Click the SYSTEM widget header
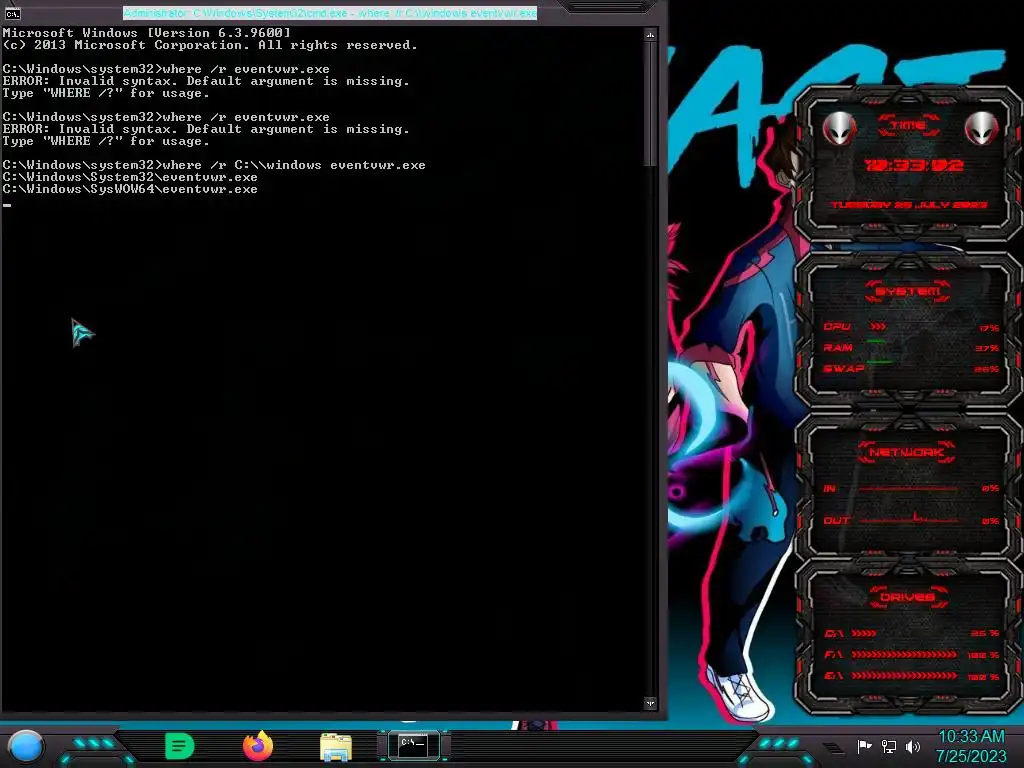Image resolution: width=1024 pixels, height=768 pixels. (x=908, y=291)
